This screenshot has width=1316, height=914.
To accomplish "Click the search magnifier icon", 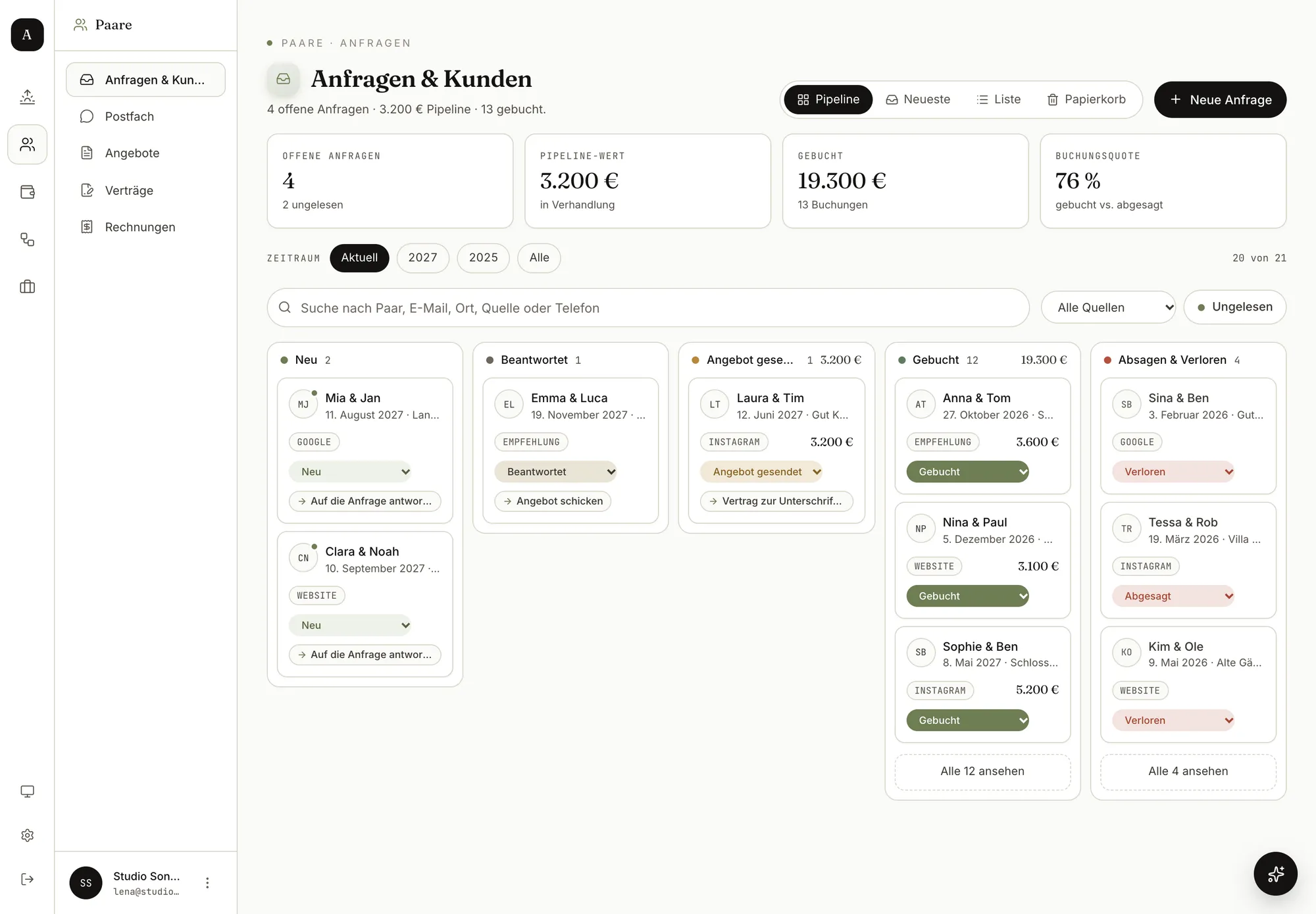I will coord(285,307).
